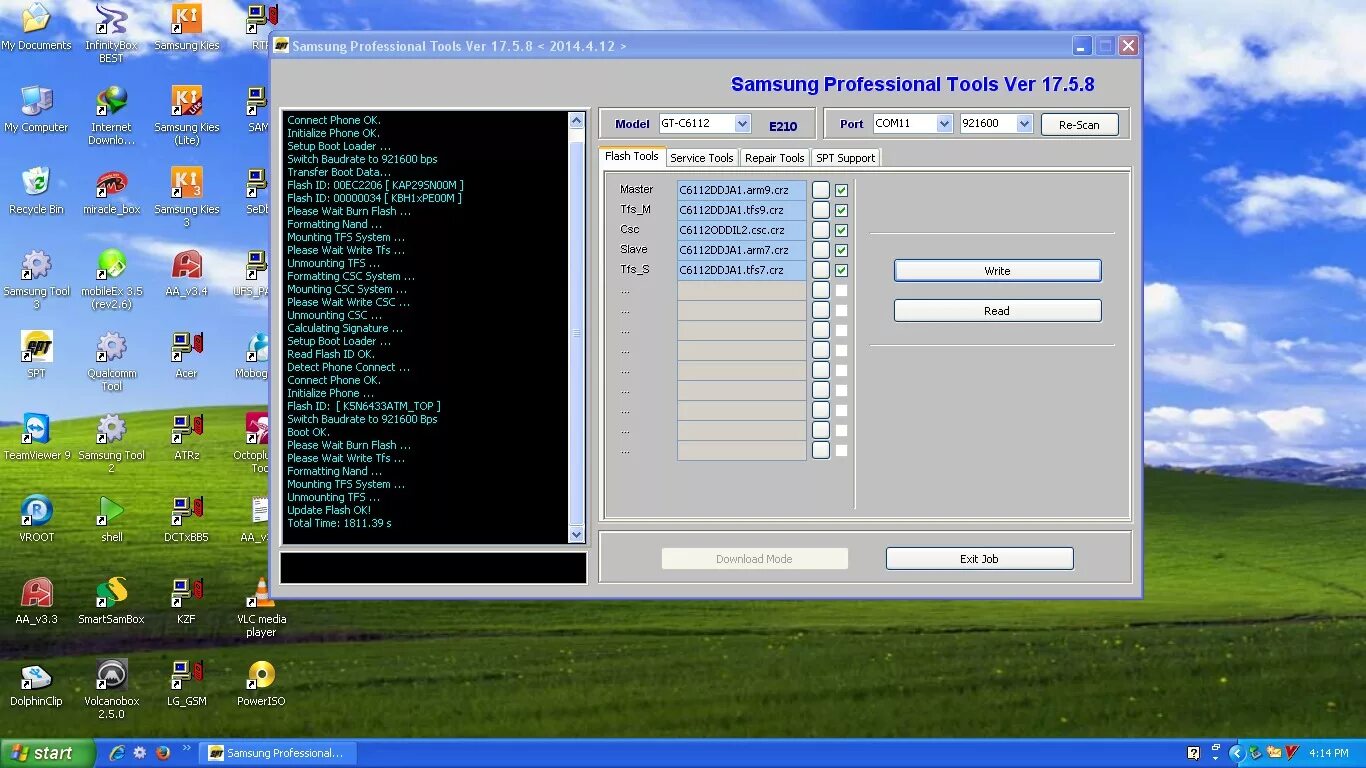Uncheck the Slave file checkbox

(841, 250)
